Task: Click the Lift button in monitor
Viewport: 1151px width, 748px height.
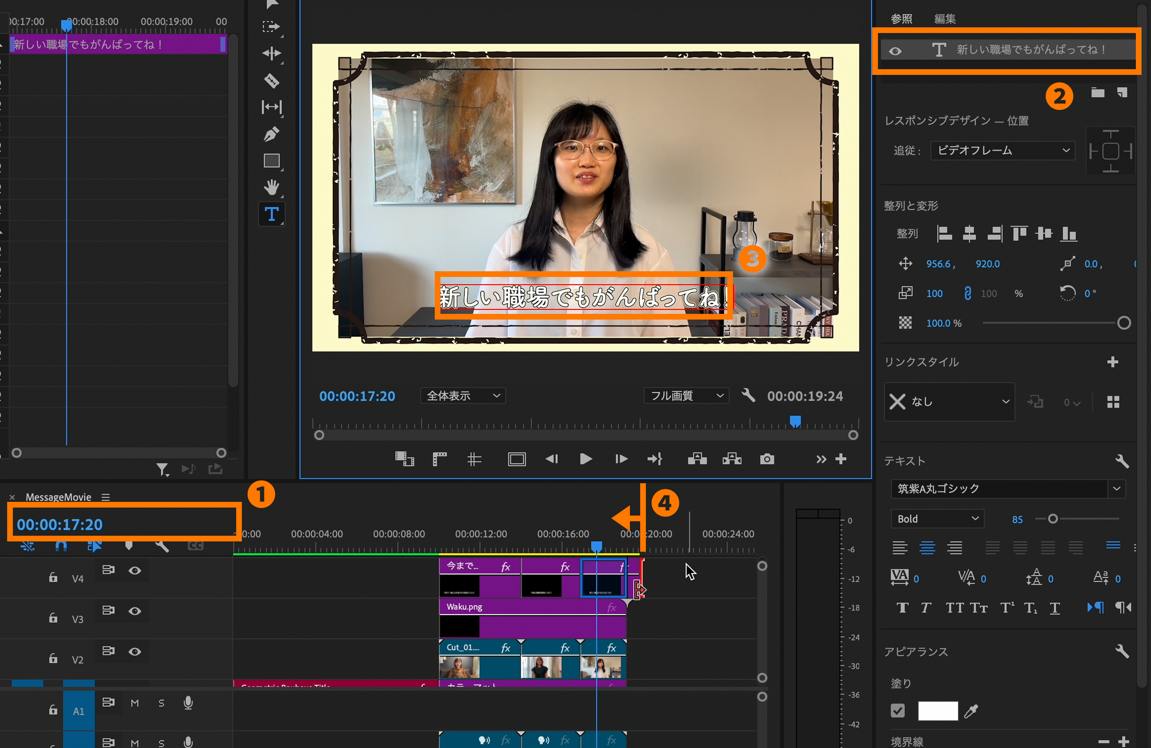Action: coord(697,459)
